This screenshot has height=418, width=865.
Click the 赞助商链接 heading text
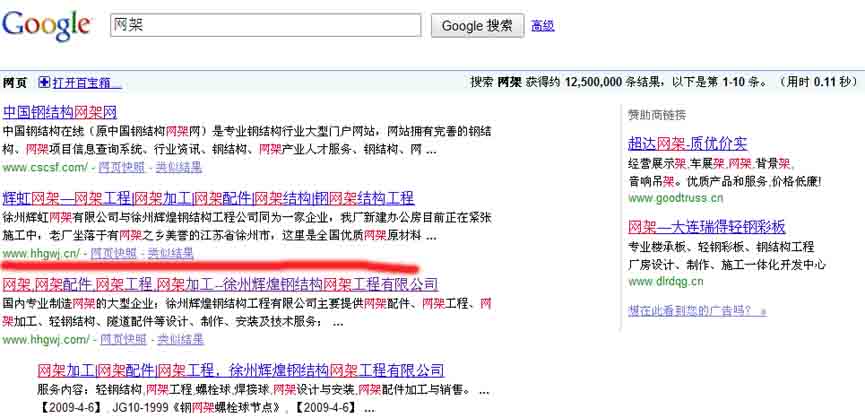point(657,115)
